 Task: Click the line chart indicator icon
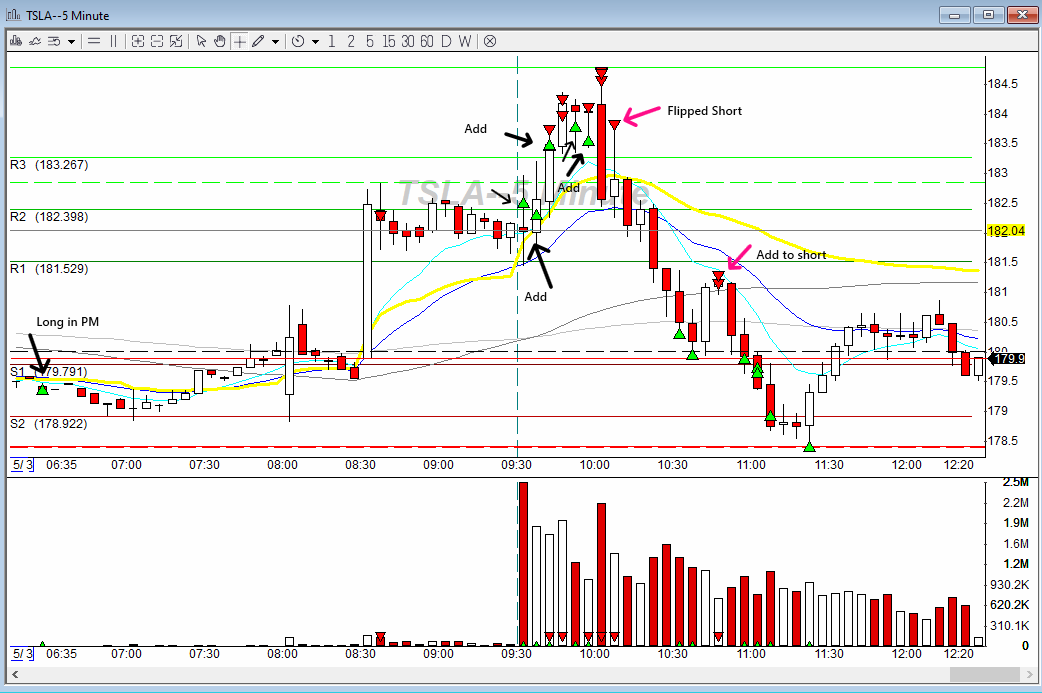[35, 41]
